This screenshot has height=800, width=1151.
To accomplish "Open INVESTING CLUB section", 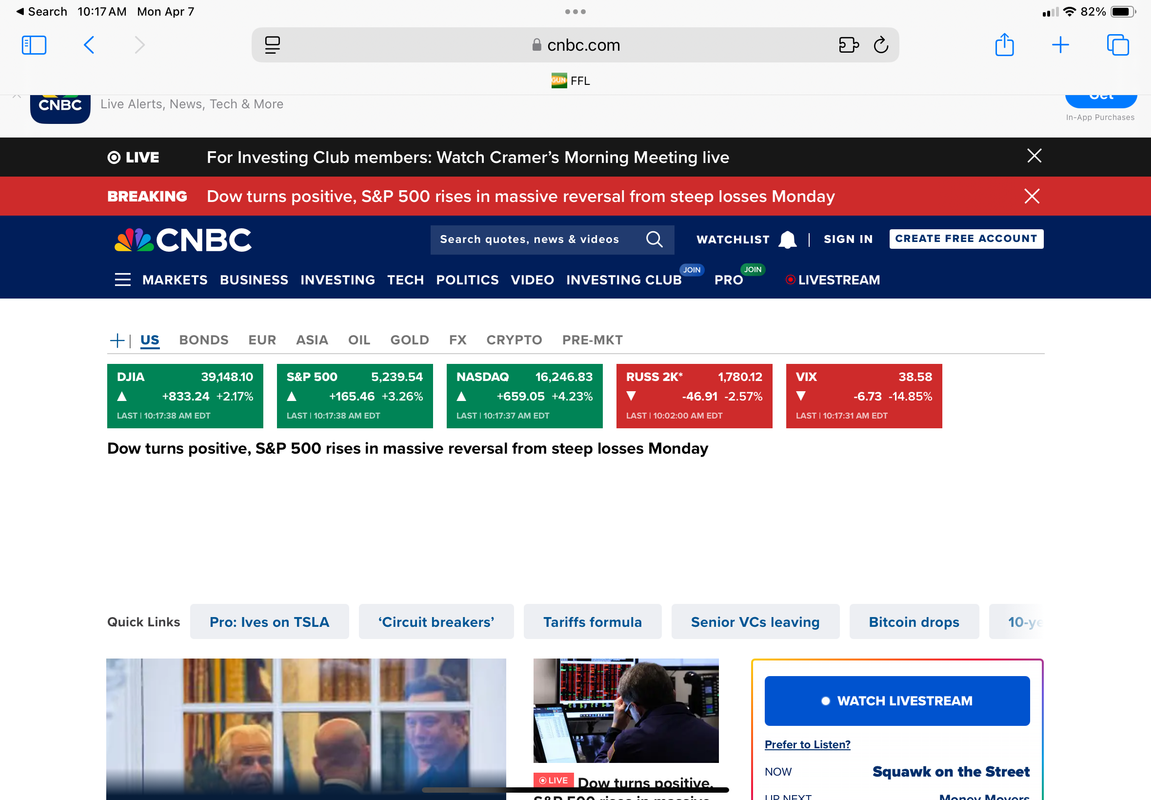I will coord(624,280).
